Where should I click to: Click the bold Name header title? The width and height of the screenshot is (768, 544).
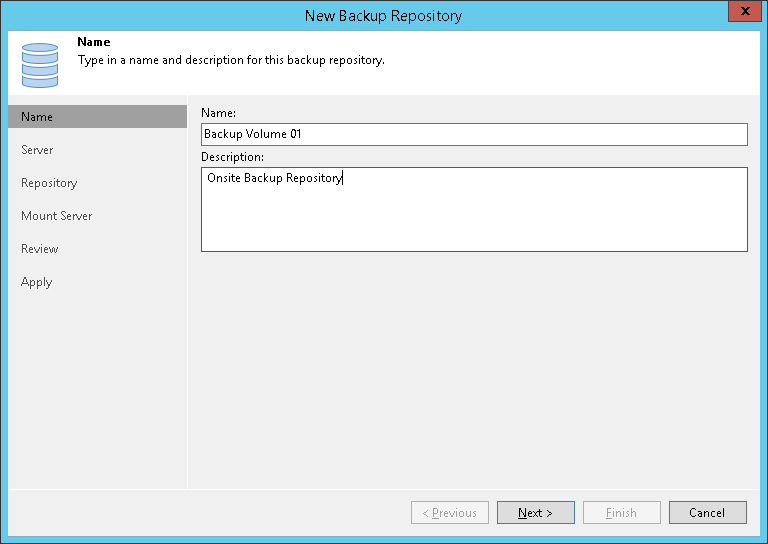[93, 43]
